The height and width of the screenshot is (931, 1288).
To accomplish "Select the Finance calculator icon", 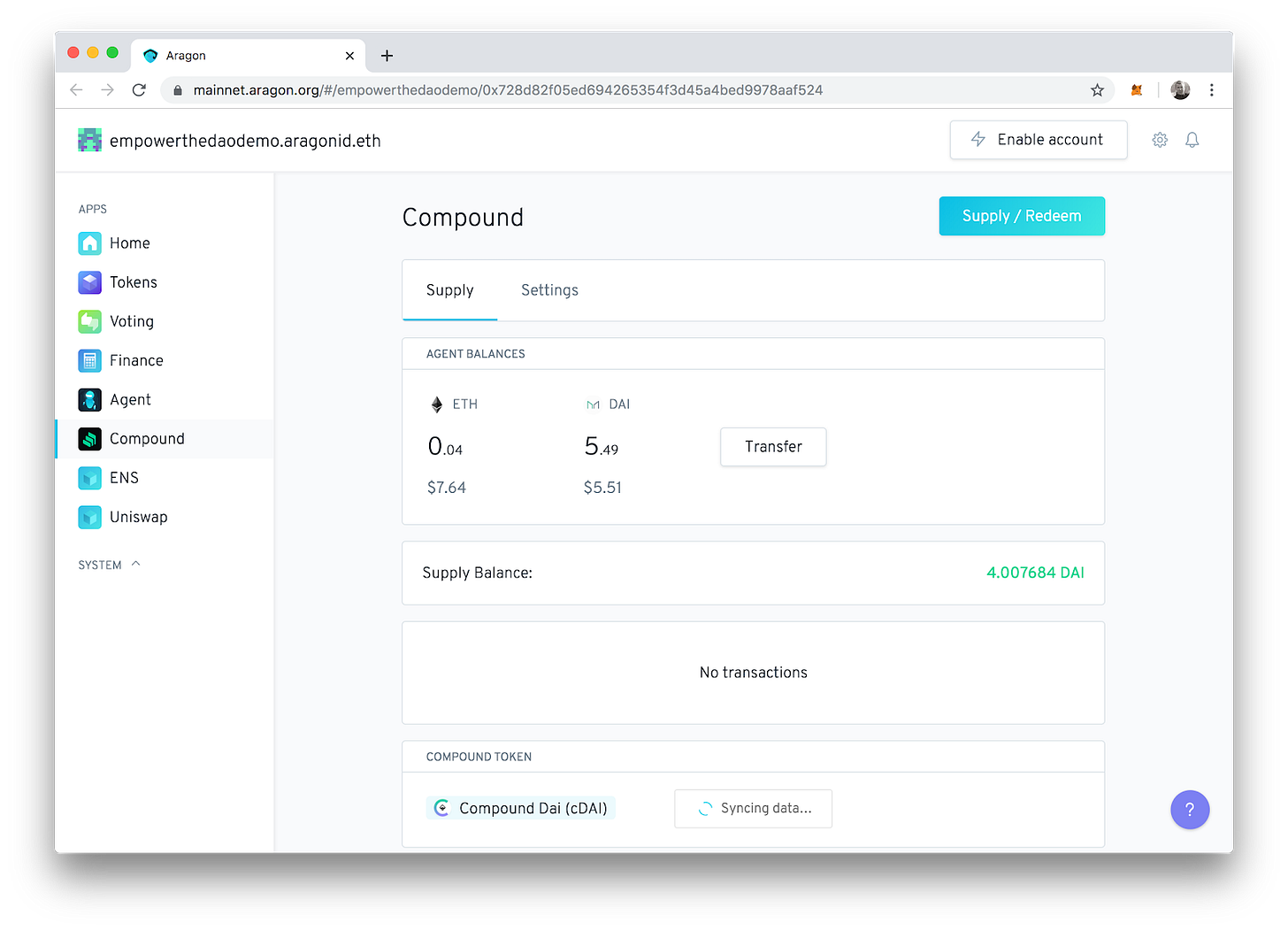I will point(89,360).
